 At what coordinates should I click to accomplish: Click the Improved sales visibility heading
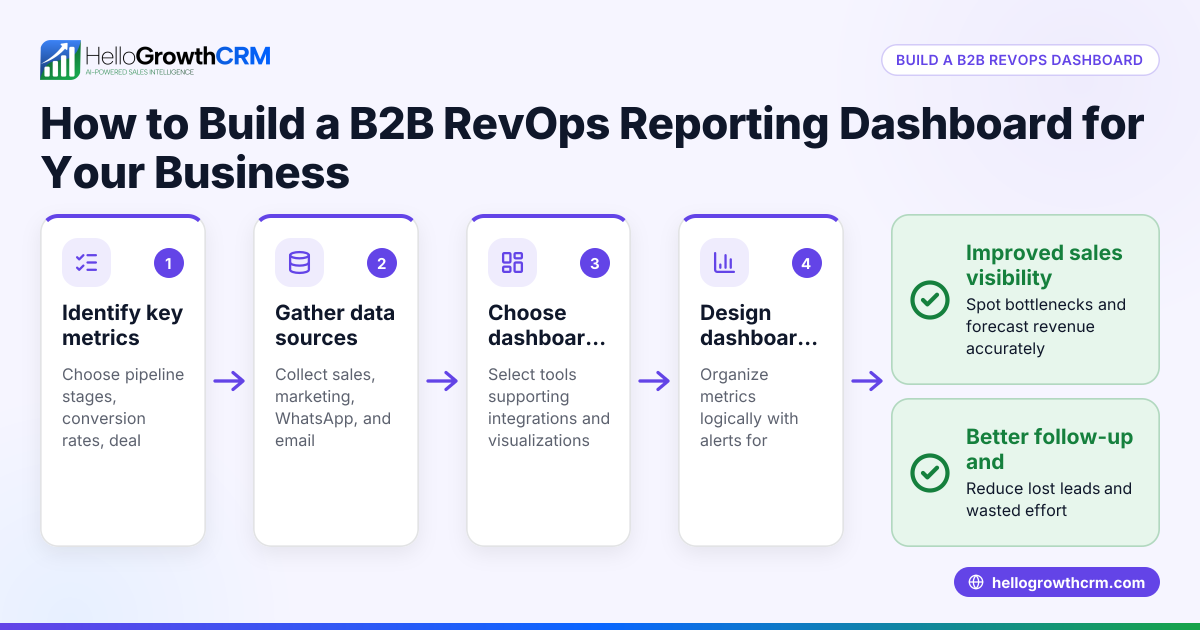[1044, 265]
